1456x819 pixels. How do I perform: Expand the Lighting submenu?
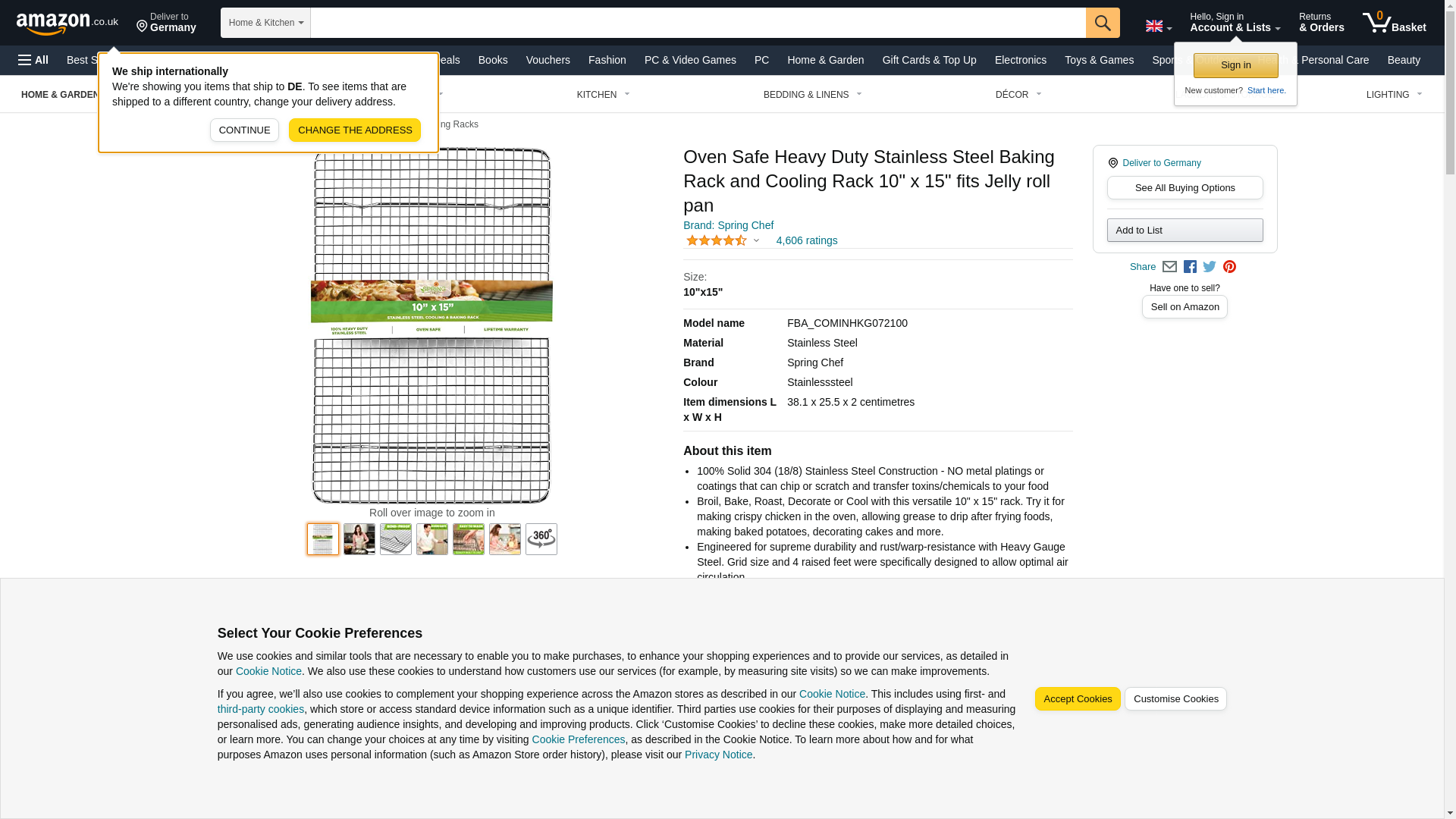point(1394,95)
